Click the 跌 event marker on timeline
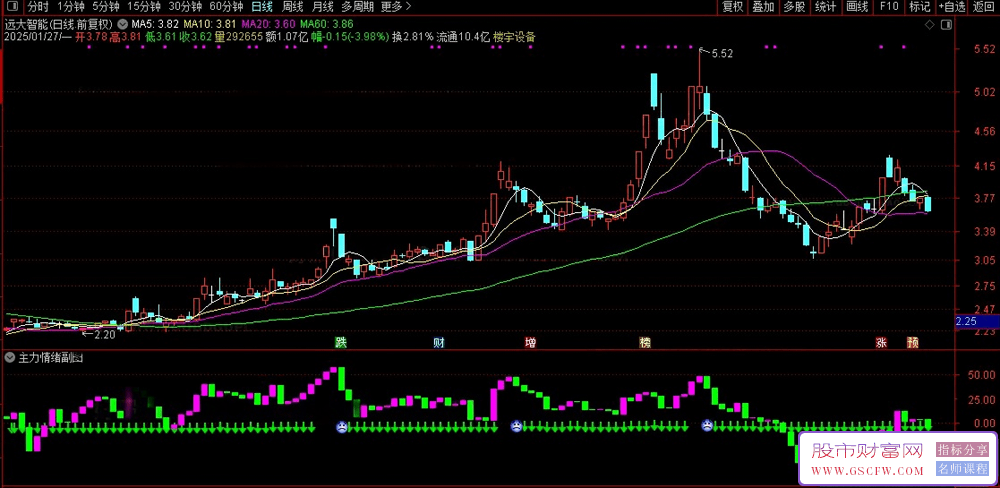 [x=342, y=343]
